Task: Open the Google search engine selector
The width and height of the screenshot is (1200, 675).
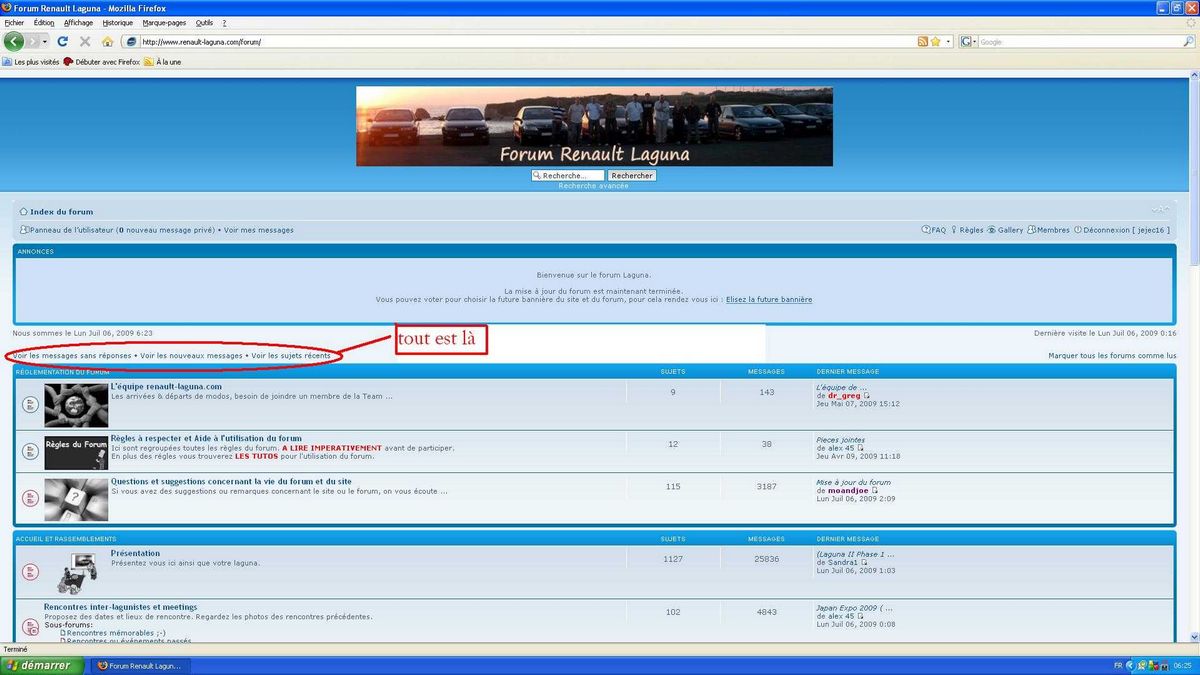Action: click(x=968, y=42)
